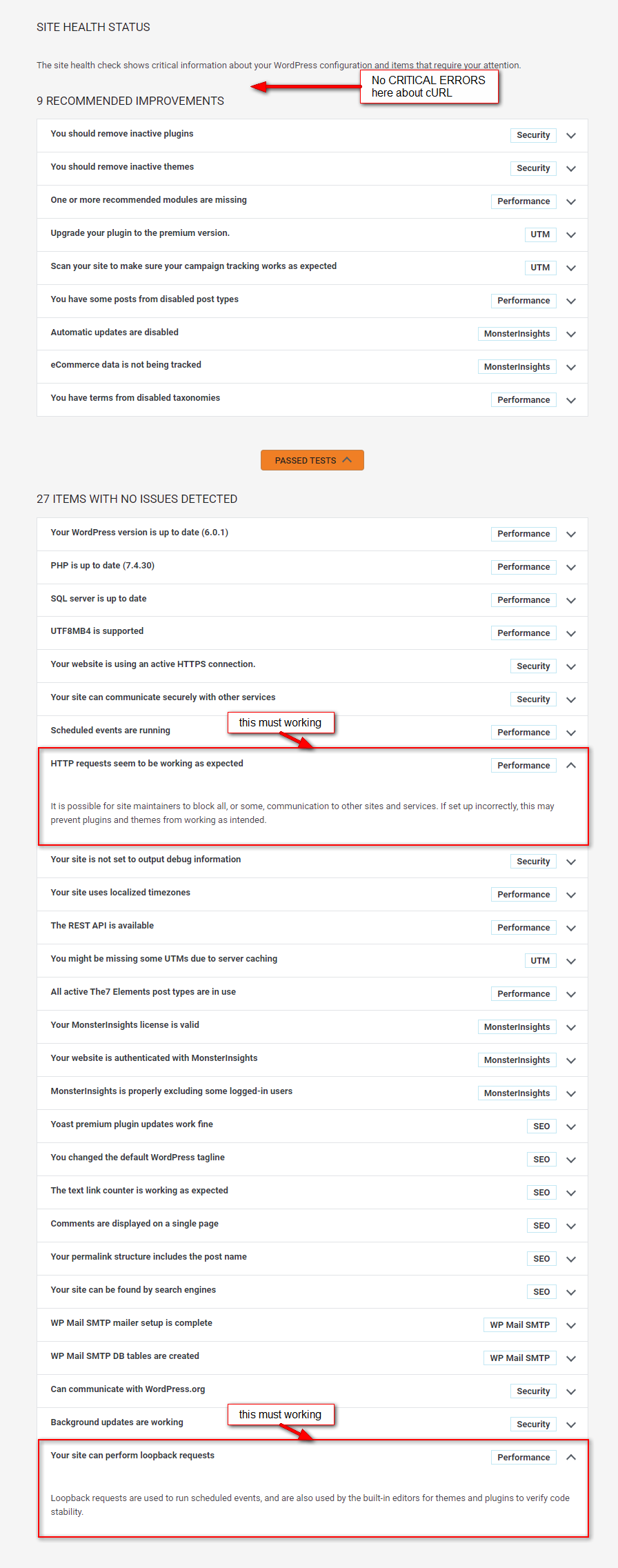Expand 'SQL server is up to date' chevron
618x1568 pixels.
[x=571, y=601]
